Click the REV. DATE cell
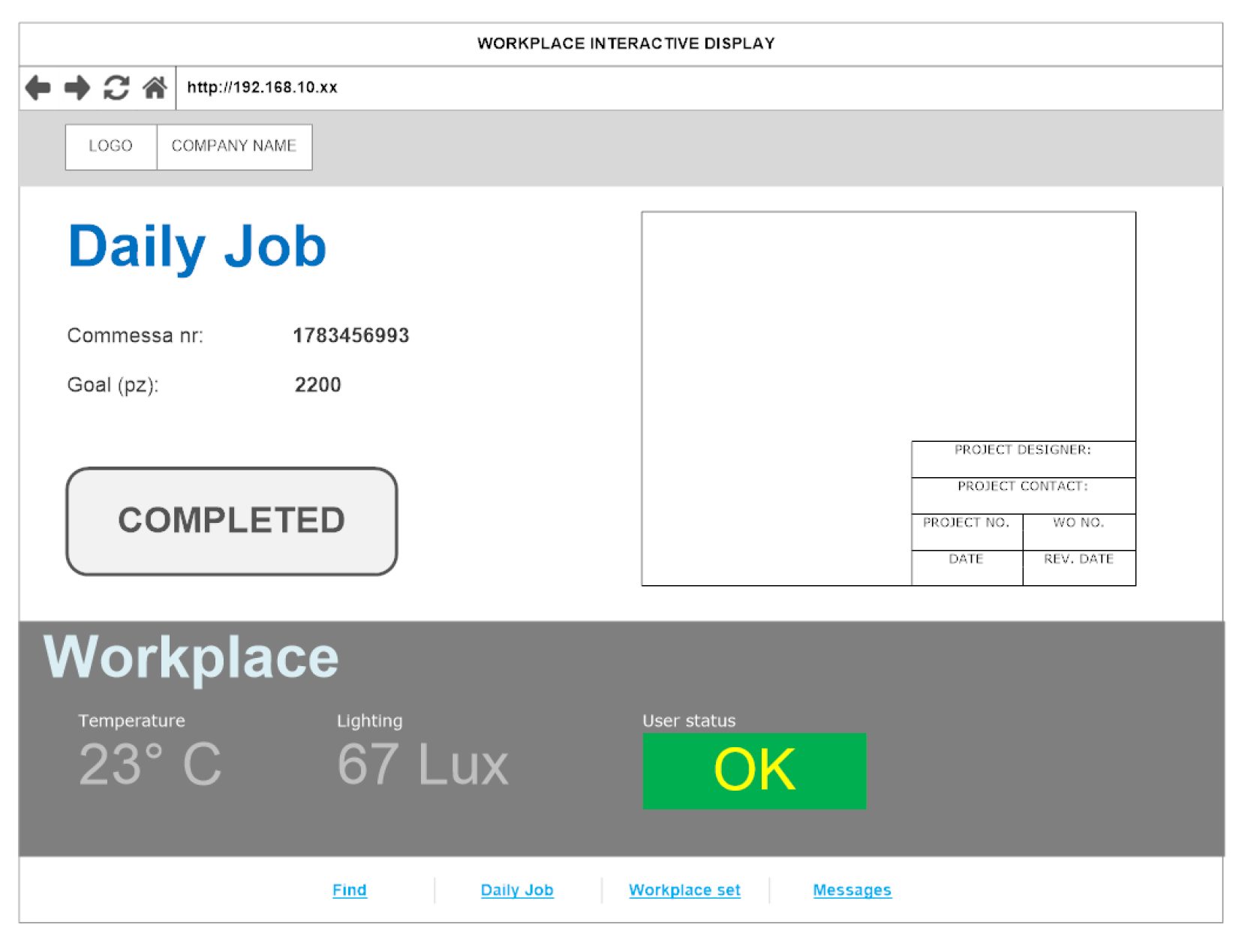Screen dimensions: 1248x952 point(1079,567)
